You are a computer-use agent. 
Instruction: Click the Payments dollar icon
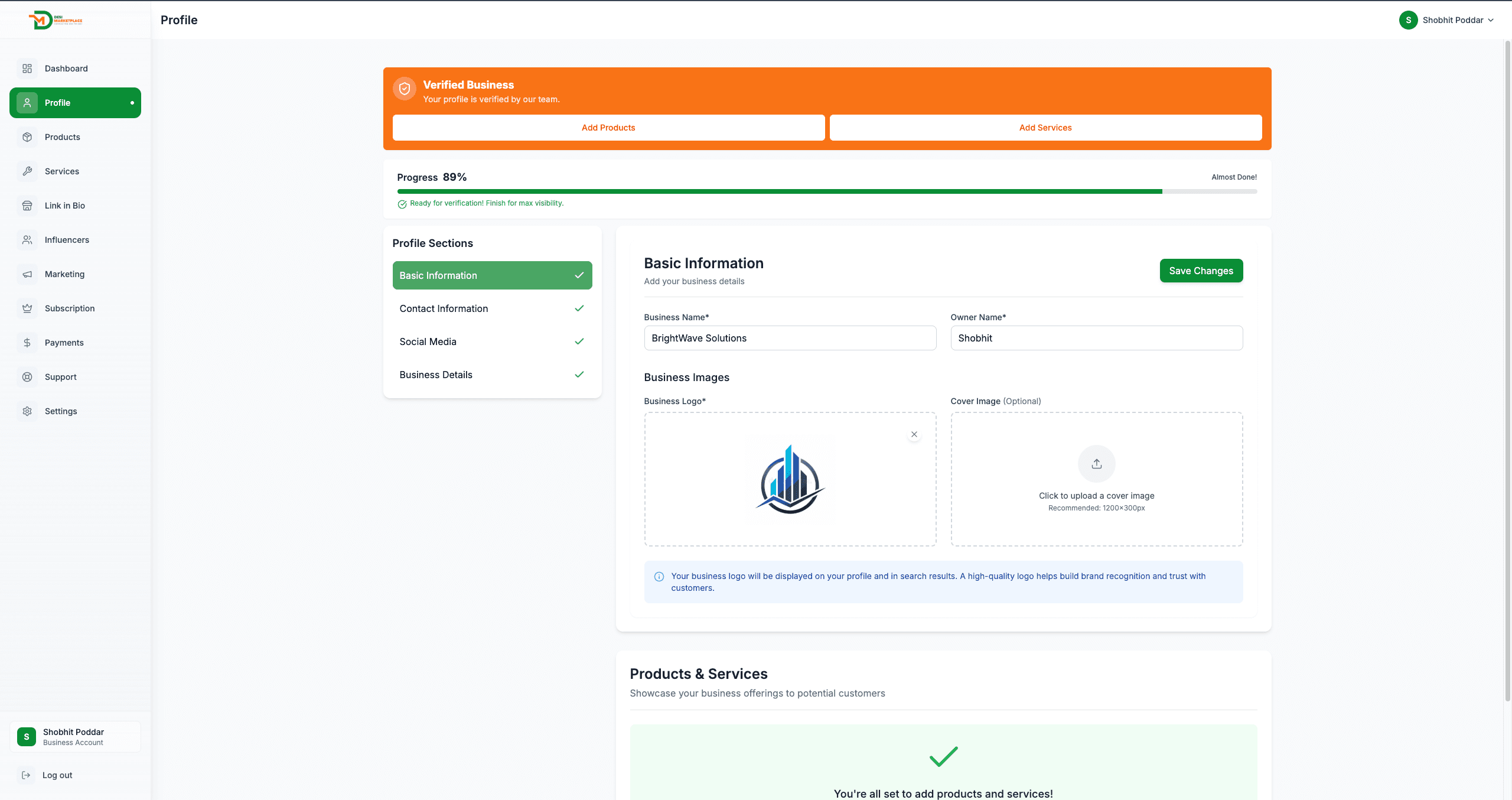tap(27, 343)
